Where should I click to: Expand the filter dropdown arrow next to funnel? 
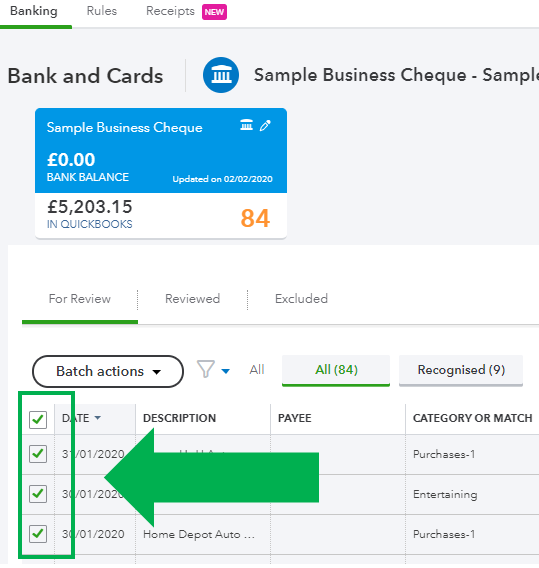[225, 371]
